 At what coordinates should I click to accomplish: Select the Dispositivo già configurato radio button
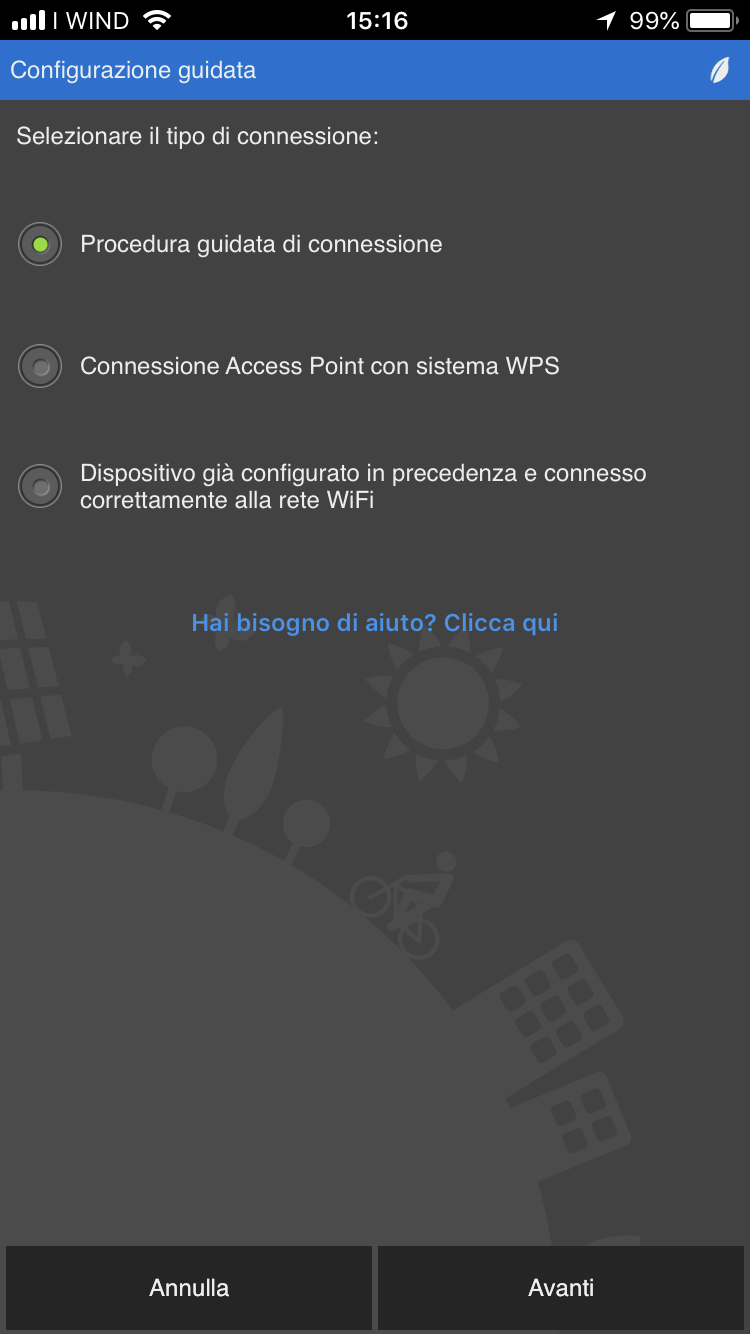pos(40,486)
